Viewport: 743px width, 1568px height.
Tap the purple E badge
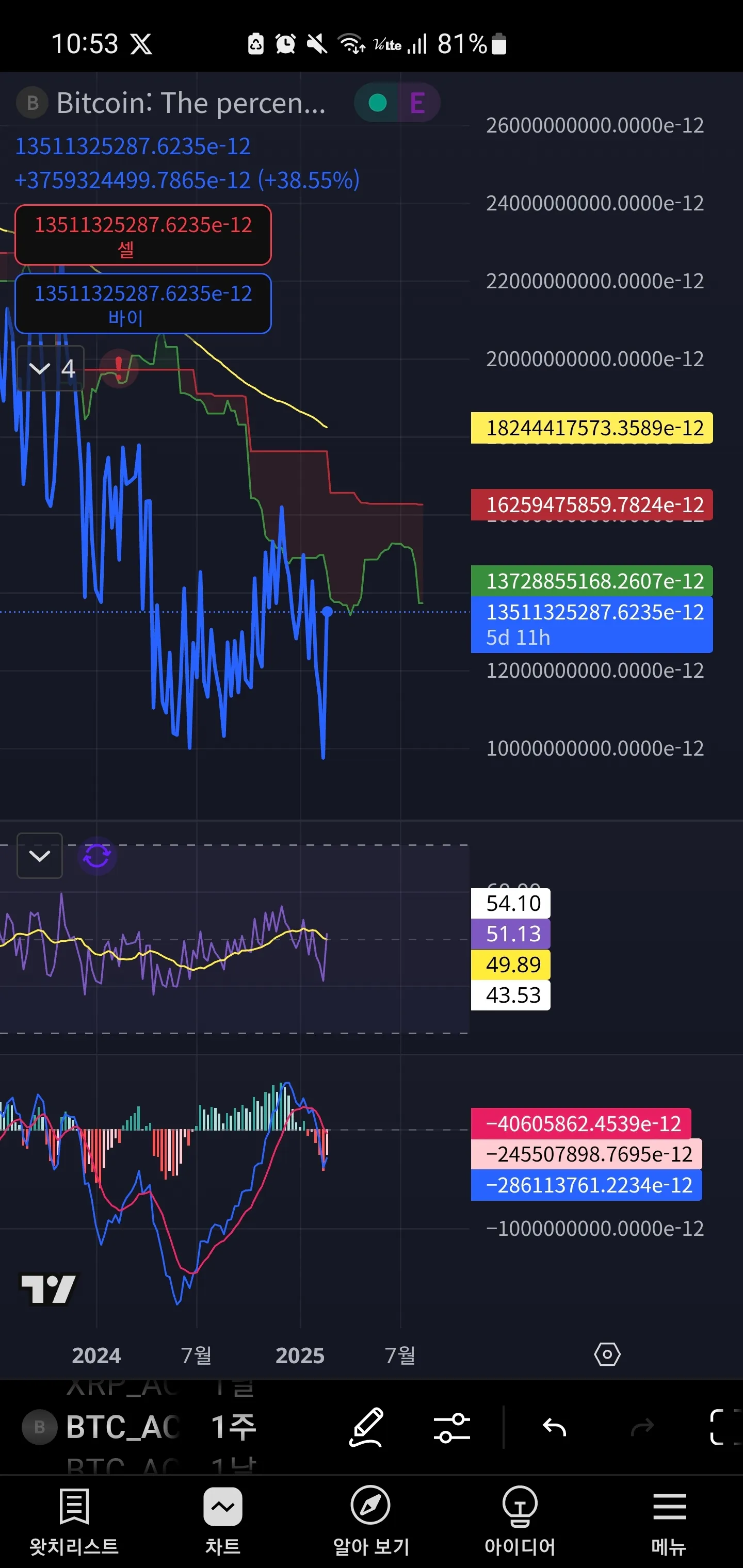point(418,103)
